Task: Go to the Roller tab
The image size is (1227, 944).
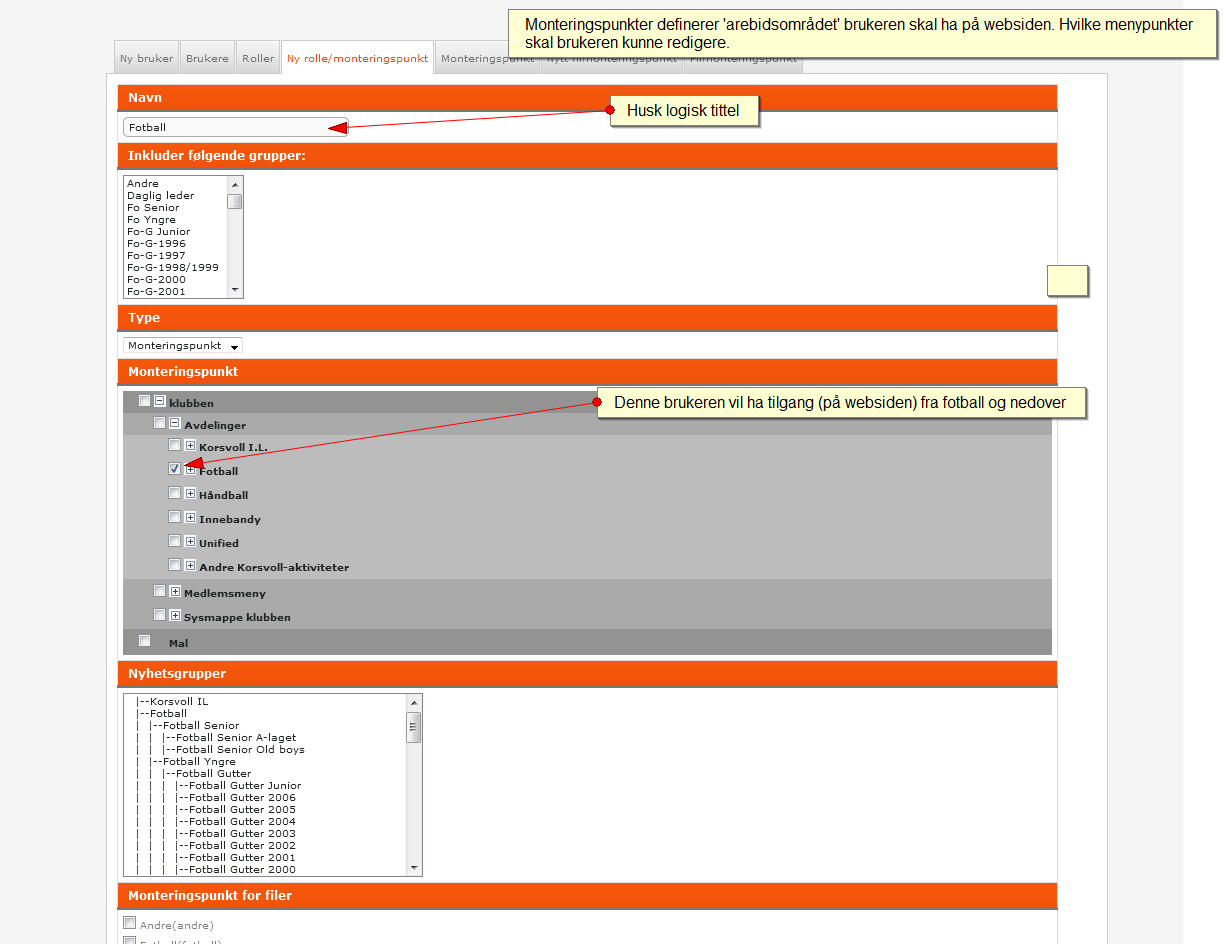Action: [x=258, y=58]
